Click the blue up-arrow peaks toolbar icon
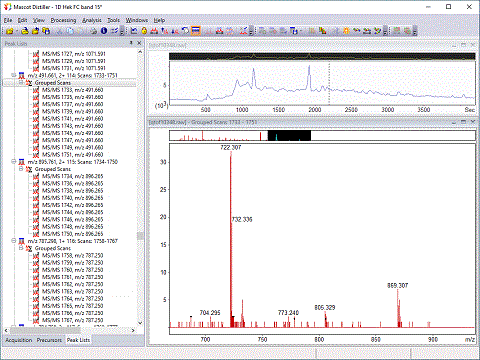 165,31
